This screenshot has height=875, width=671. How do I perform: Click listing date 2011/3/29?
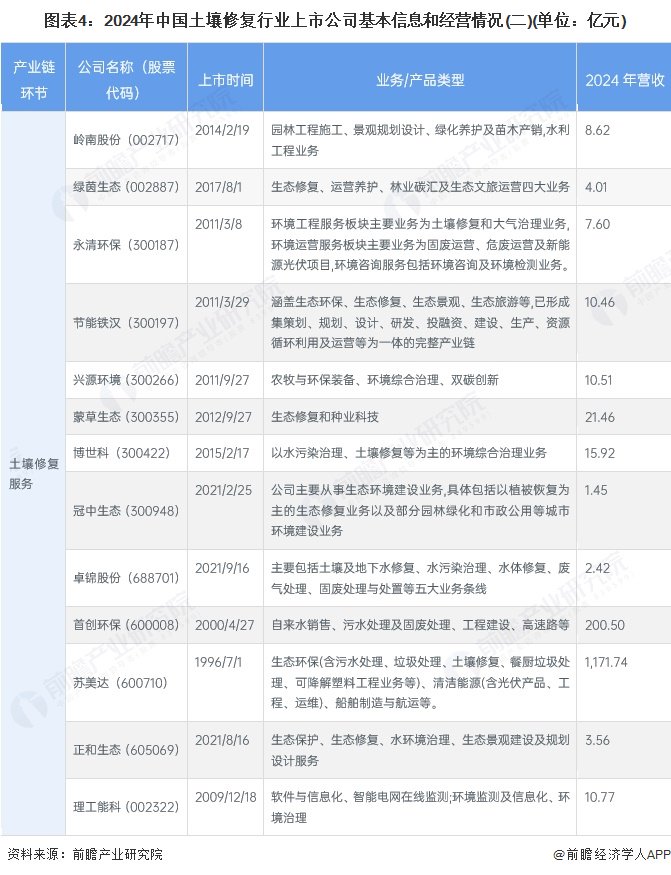click(x=222, y=302)
